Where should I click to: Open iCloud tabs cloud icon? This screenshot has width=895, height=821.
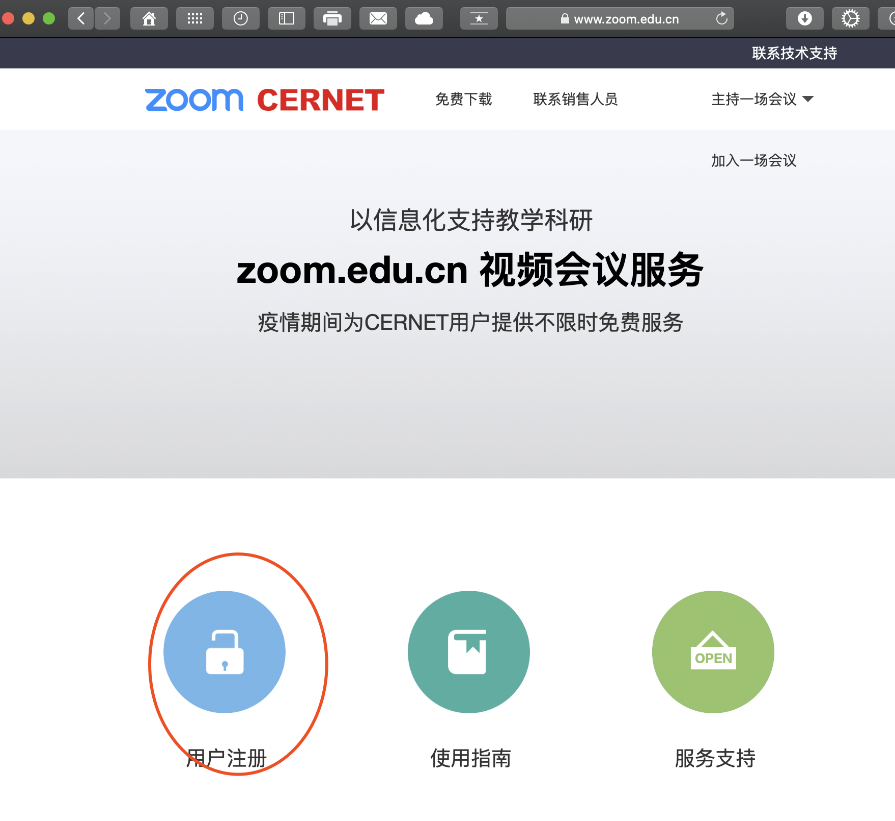click(424, 19)
